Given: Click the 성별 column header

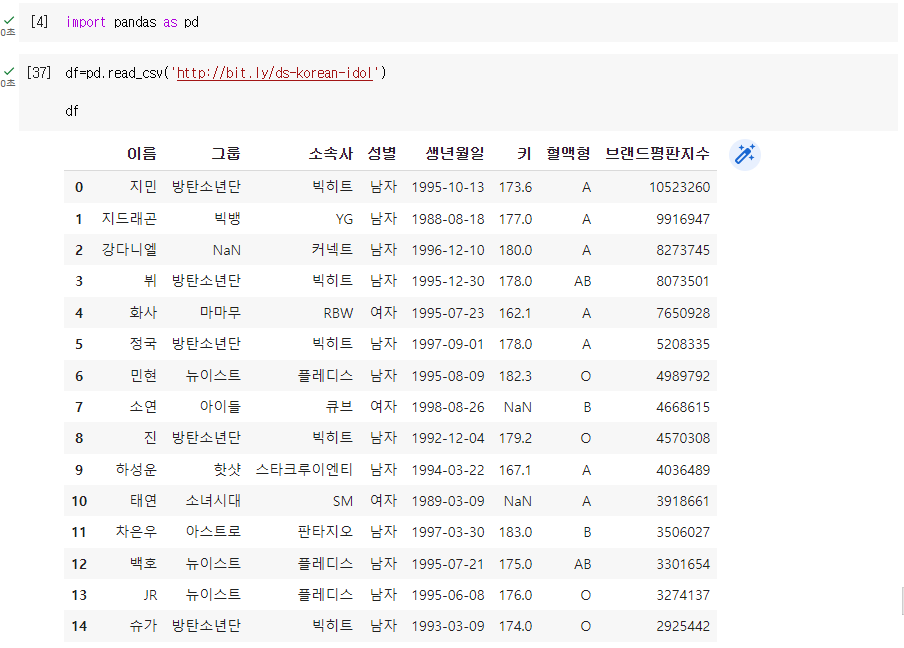Looking at the screenshot, I should click(x=382, y=153).
